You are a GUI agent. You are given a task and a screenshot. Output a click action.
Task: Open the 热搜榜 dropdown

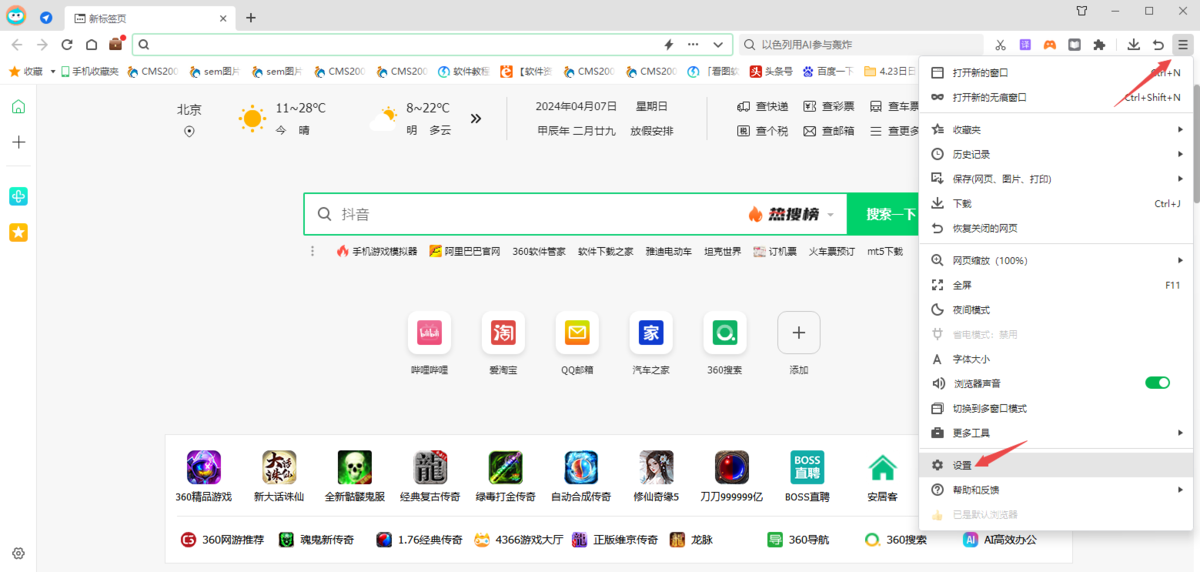pyautogui.click(x=791, y=214)
